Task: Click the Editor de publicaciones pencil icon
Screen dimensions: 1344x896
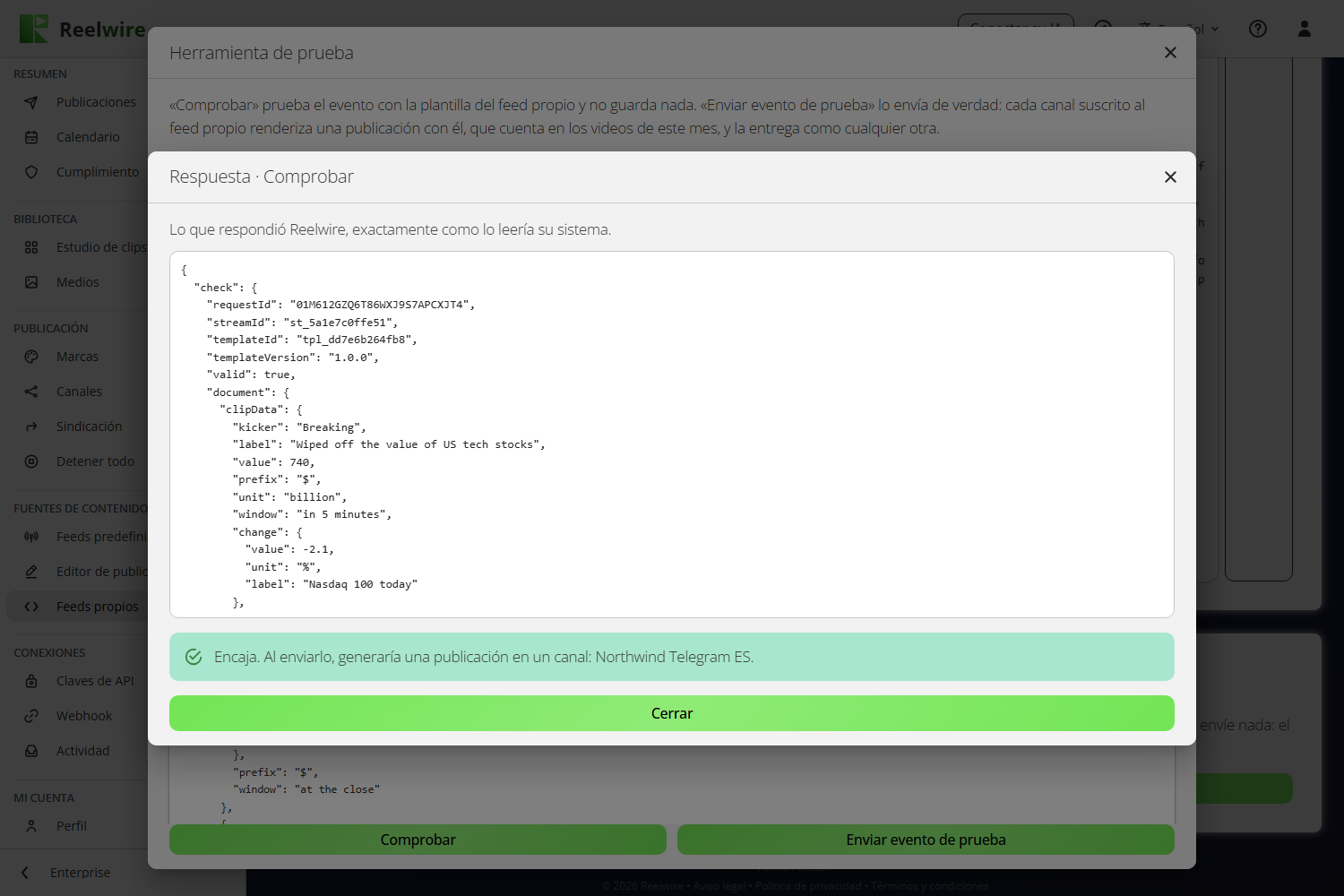Action: click(x=31, y=572)
